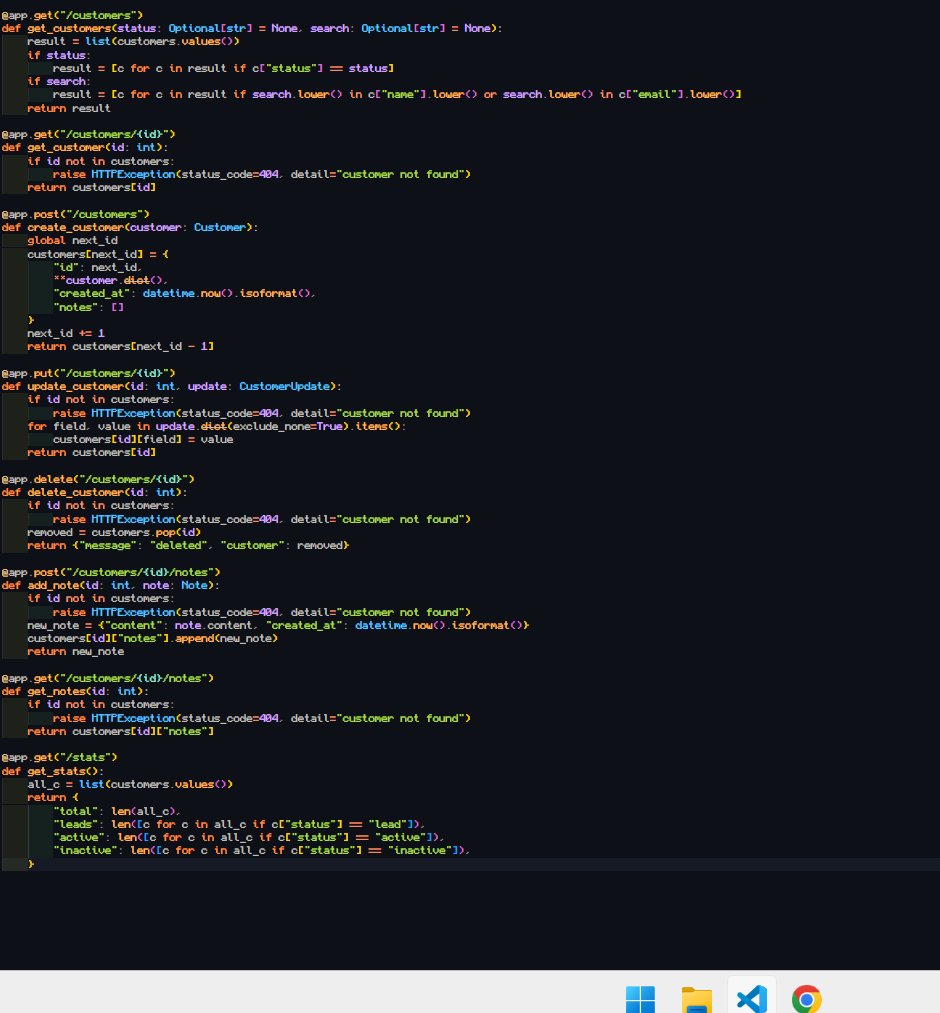
Task: Click the '"leads": len(...)' line
Action: (x=239, y=824)
